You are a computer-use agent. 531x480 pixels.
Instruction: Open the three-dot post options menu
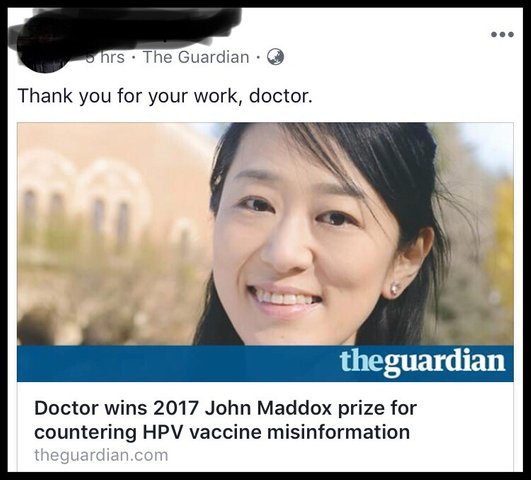coord(503,34)
